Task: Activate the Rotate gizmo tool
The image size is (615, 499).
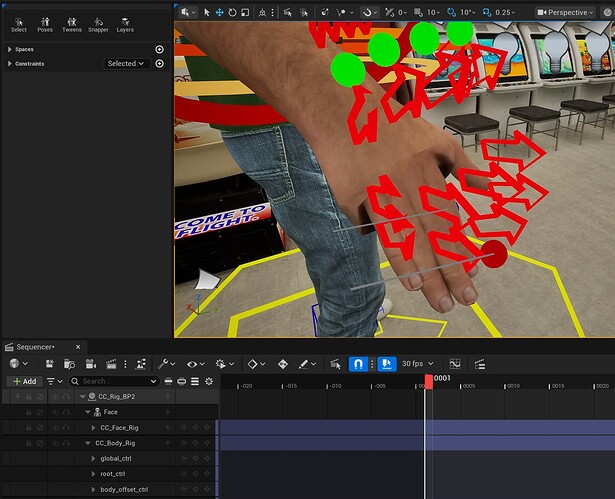Action: click(x=233, y=13)
